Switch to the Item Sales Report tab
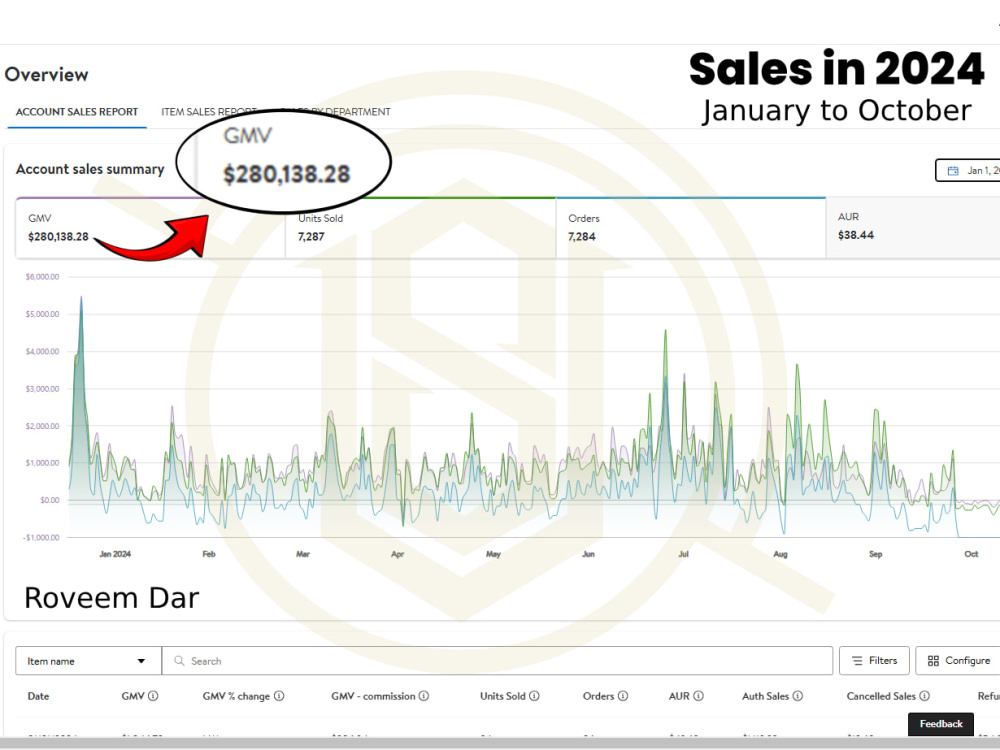Viewport: 1000px width, 750px height. [x=209, y=112]
